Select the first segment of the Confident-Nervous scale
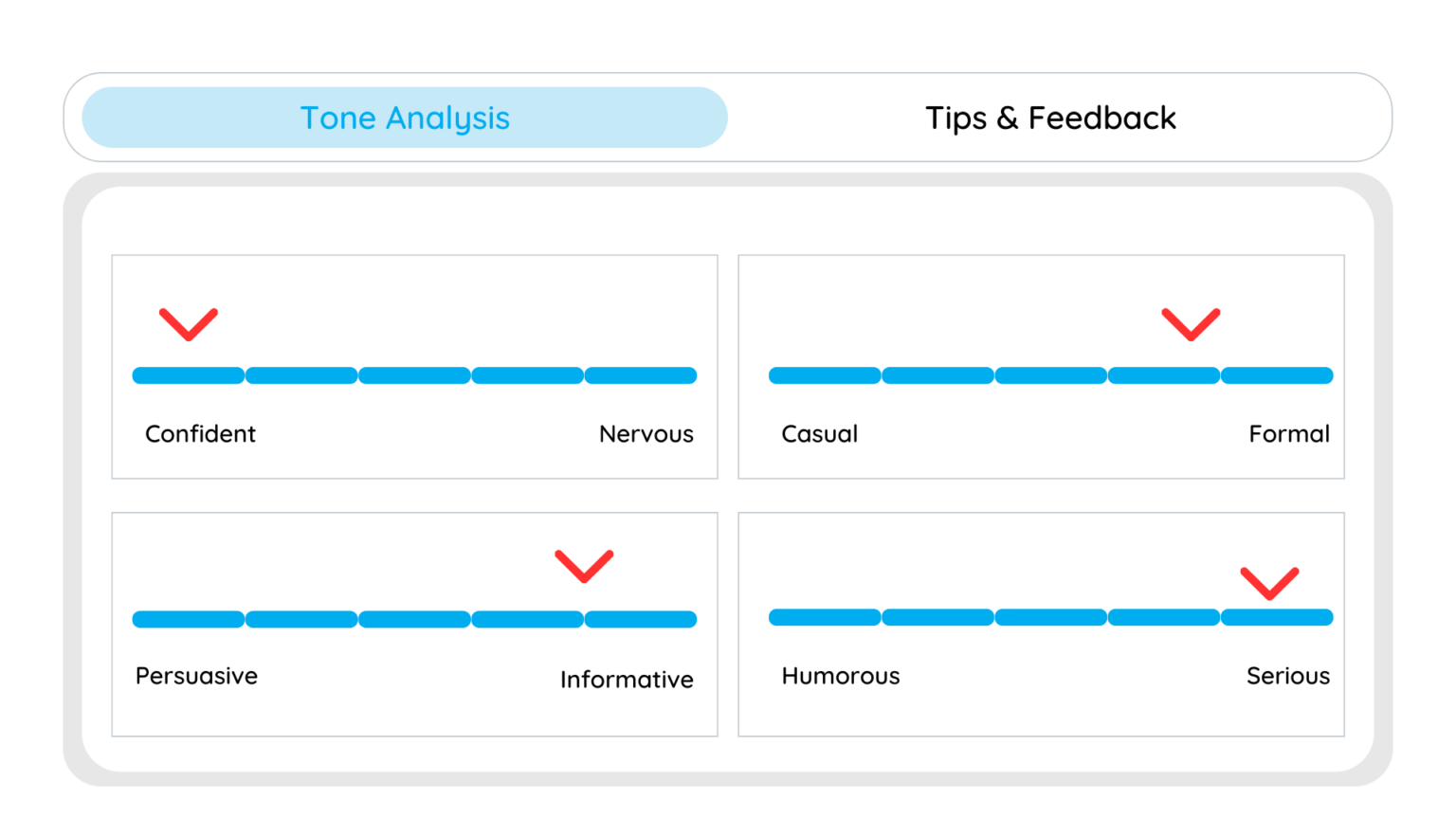This screenshot has height=819, width=1456. (189, 375)
